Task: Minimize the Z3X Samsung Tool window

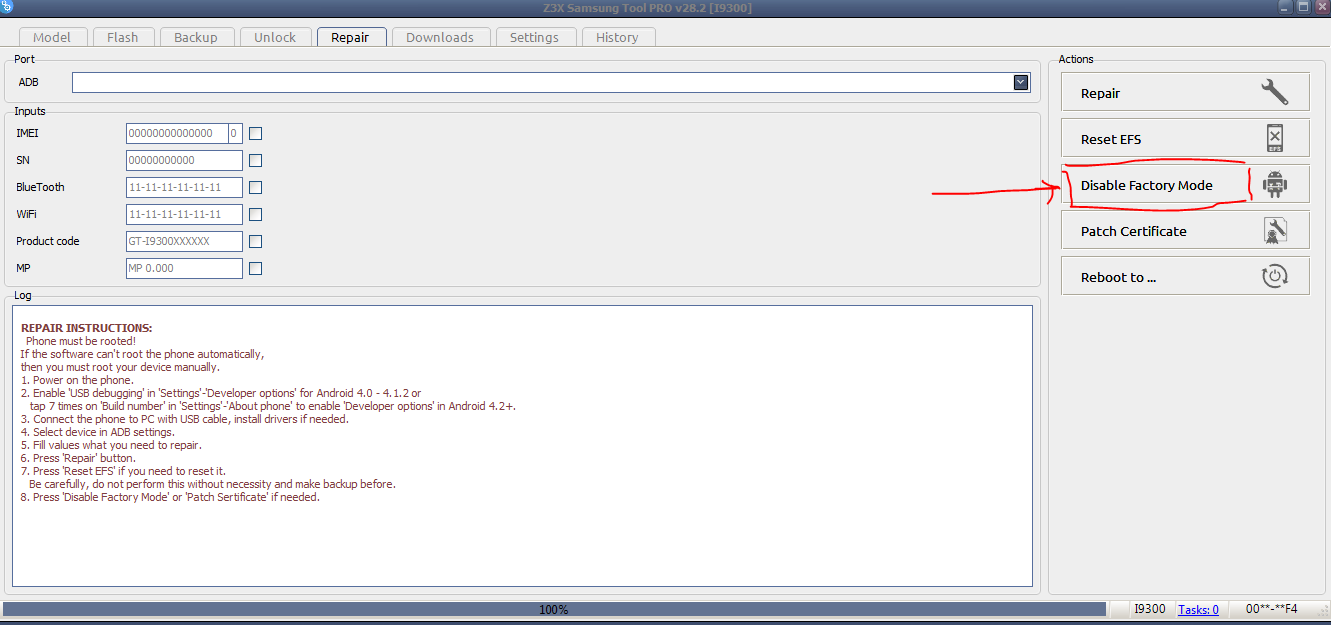Action: (x=1284, y=7)
